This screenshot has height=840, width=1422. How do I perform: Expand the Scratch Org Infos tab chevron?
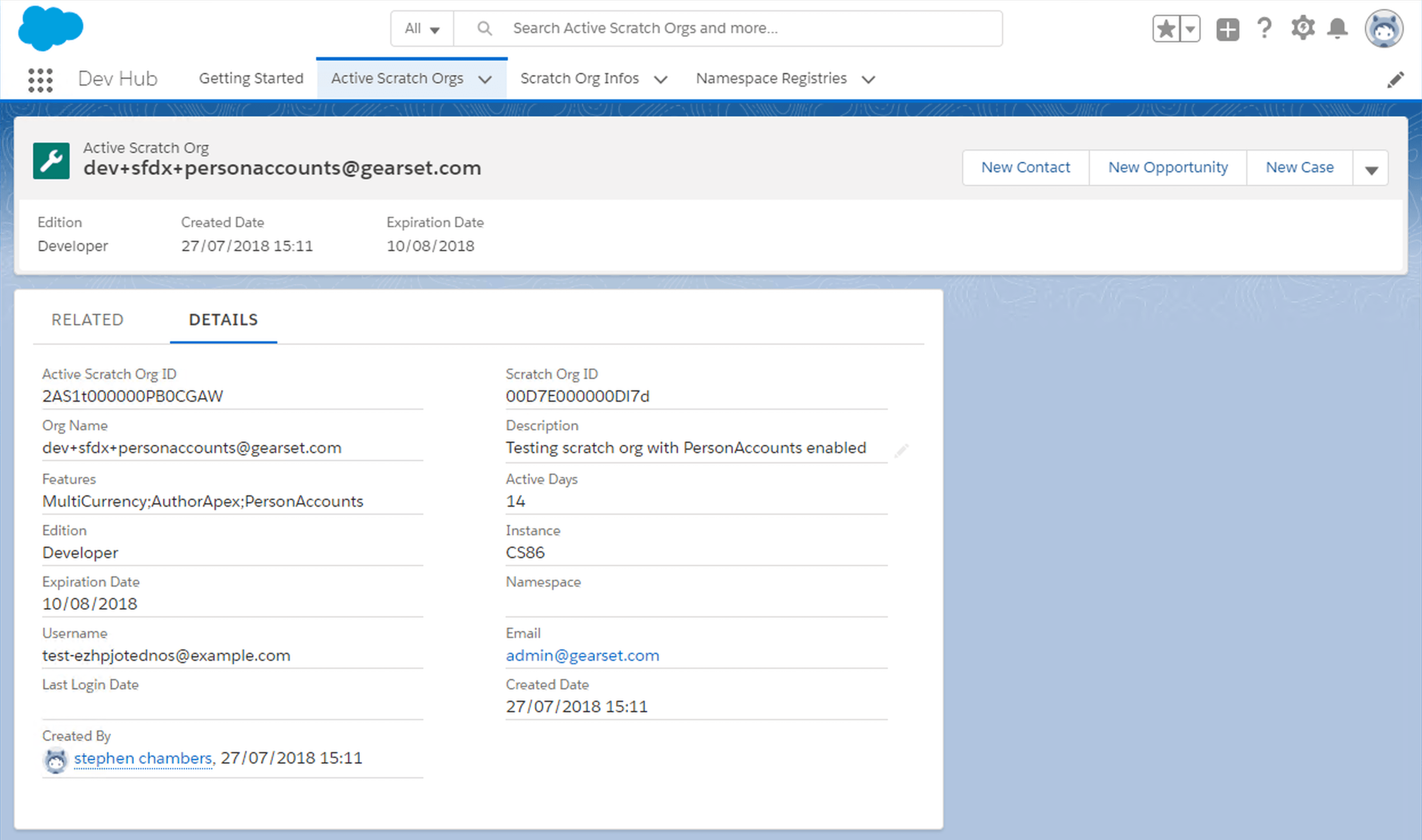(x=661, y=79)
